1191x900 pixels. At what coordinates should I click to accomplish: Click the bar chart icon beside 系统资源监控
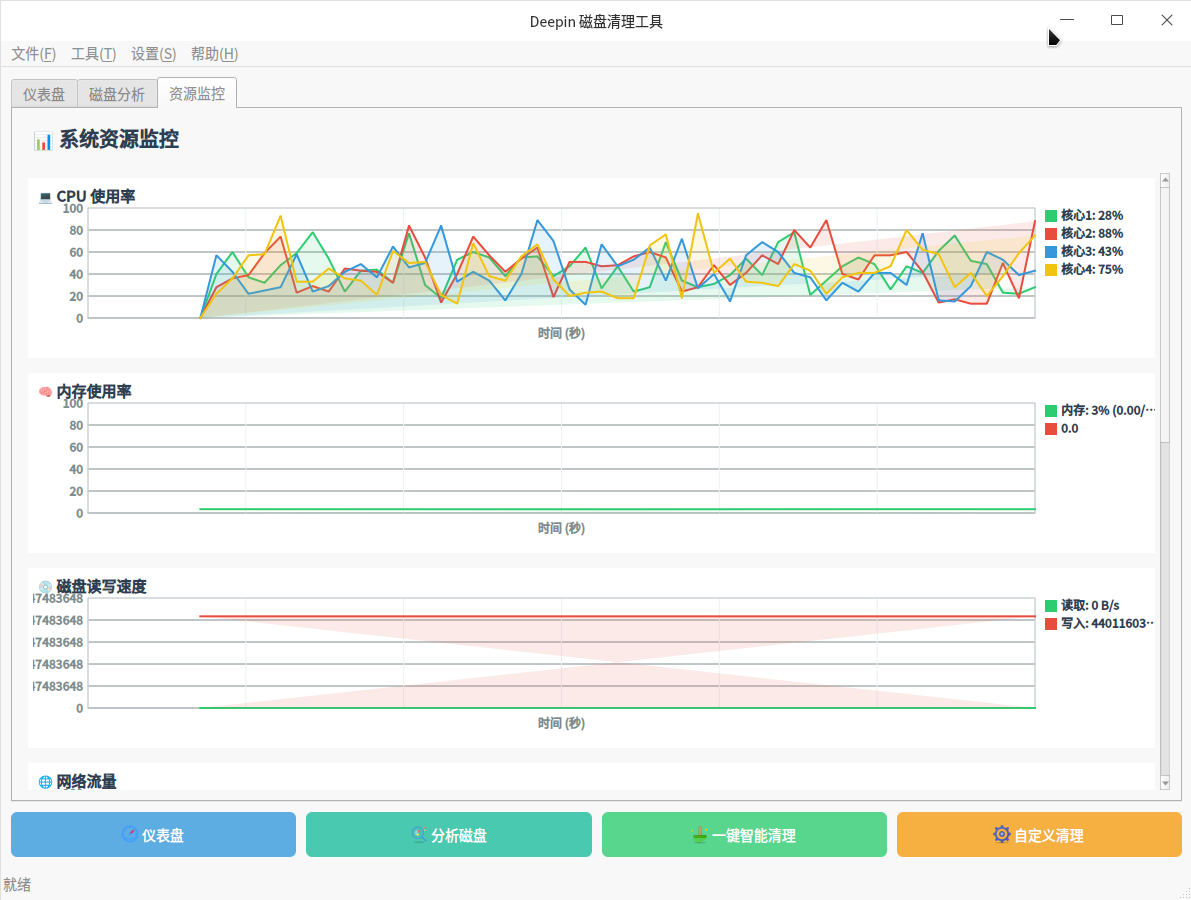point(43,141)
